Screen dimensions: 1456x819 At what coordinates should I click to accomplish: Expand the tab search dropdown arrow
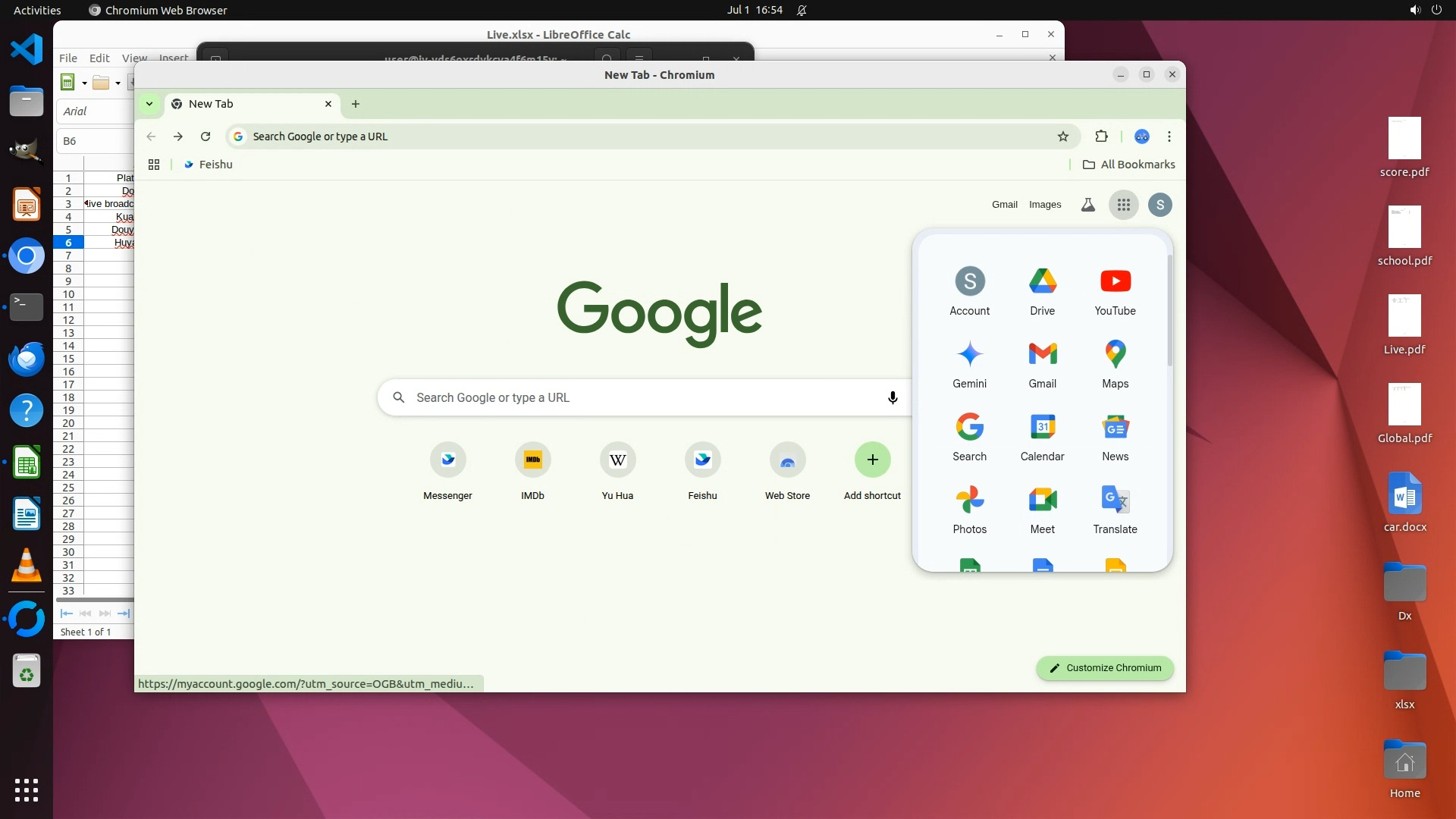click(149, 104)
